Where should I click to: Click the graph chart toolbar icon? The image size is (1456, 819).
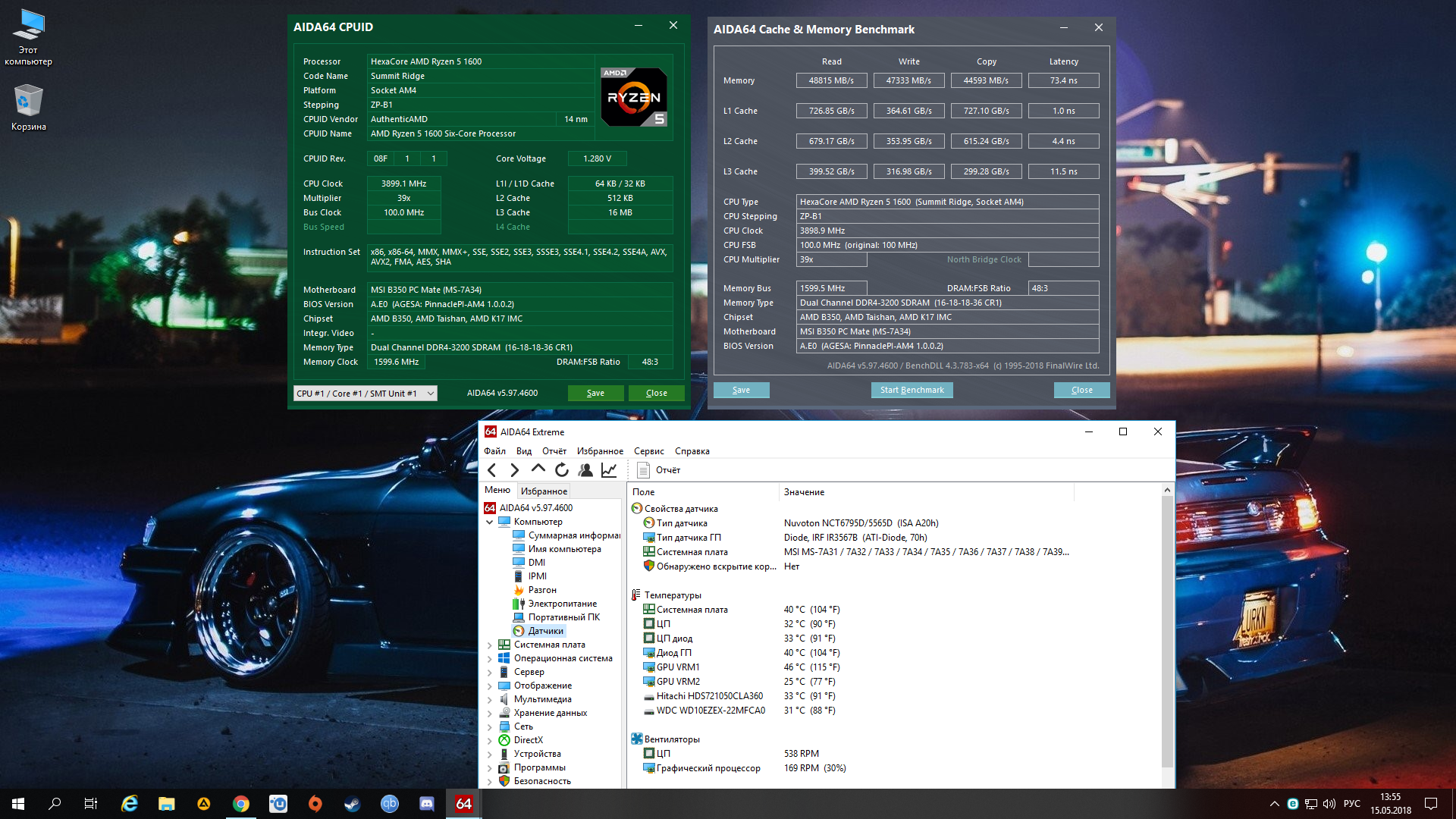pos(609,470)
